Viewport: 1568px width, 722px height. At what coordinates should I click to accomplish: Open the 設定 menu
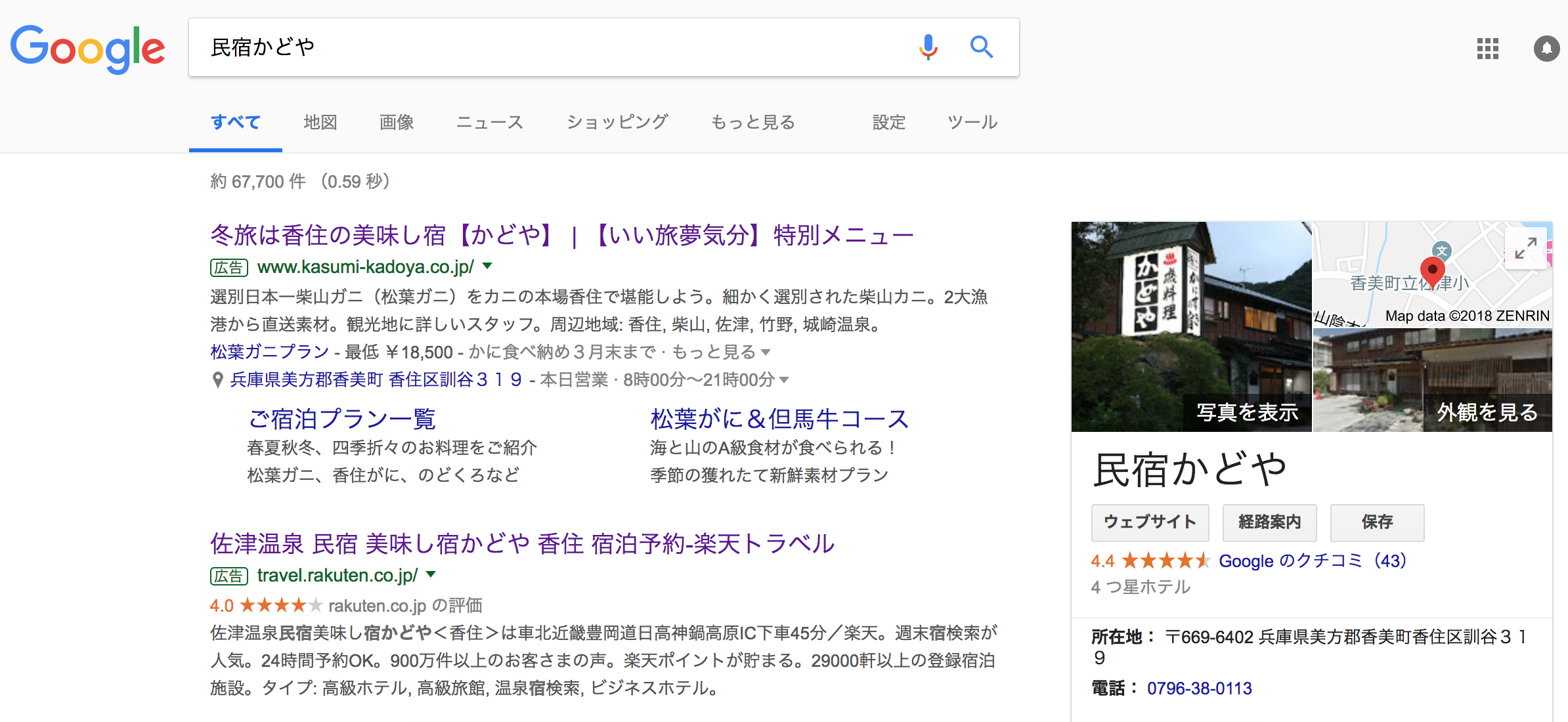[889, 122]
